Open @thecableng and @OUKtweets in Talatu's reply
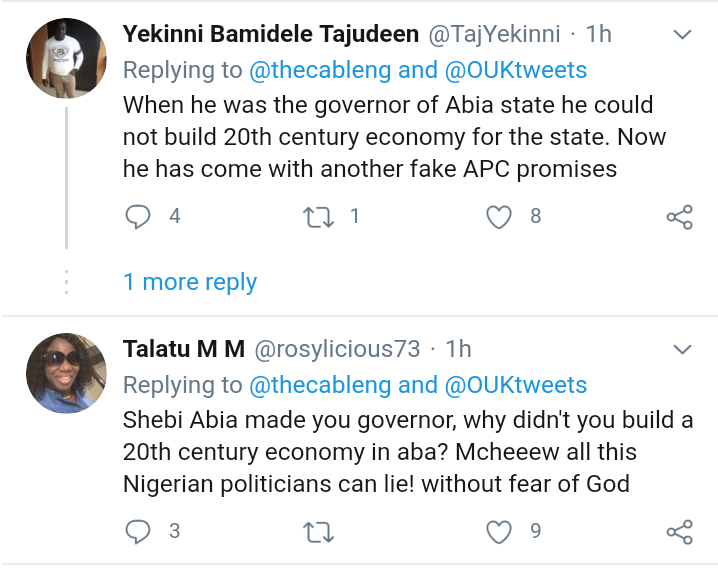 418,385
